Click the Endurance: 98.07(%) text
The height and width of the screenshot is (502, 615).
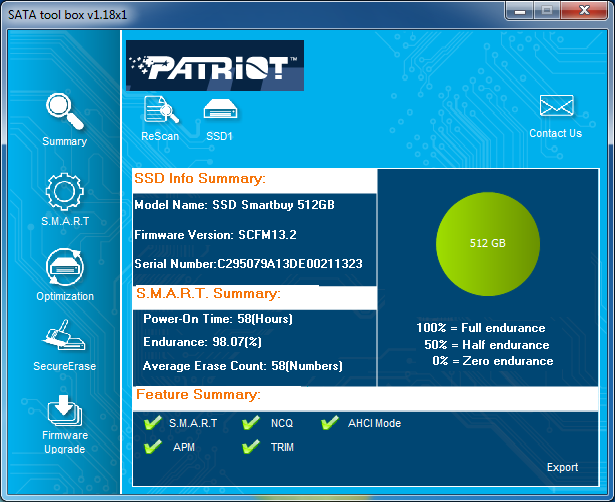[x=202, y=342]
